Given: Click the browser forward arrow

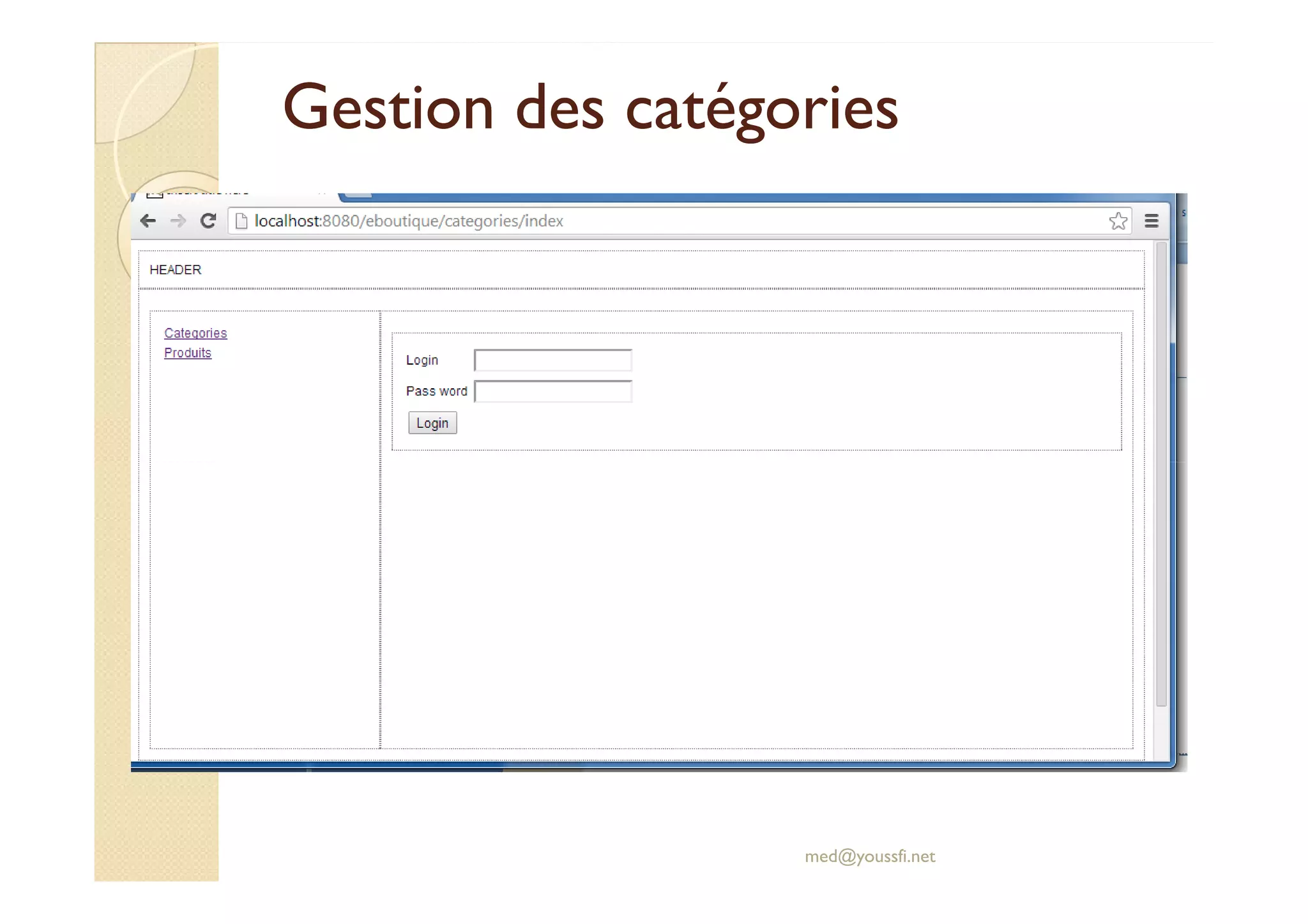Looking at the screenshot, I should point(178,221).
